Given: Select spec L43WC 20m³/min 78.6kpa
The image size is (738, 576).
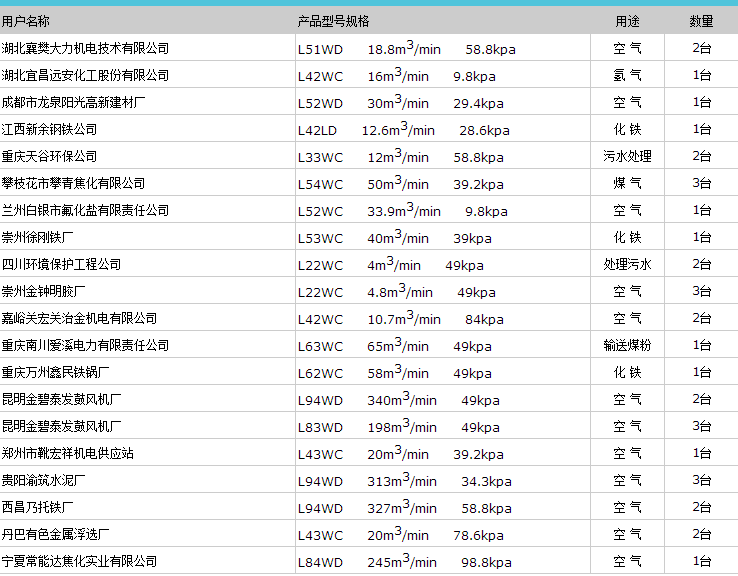Looking at the screenshot, I should tap(401, 535).
